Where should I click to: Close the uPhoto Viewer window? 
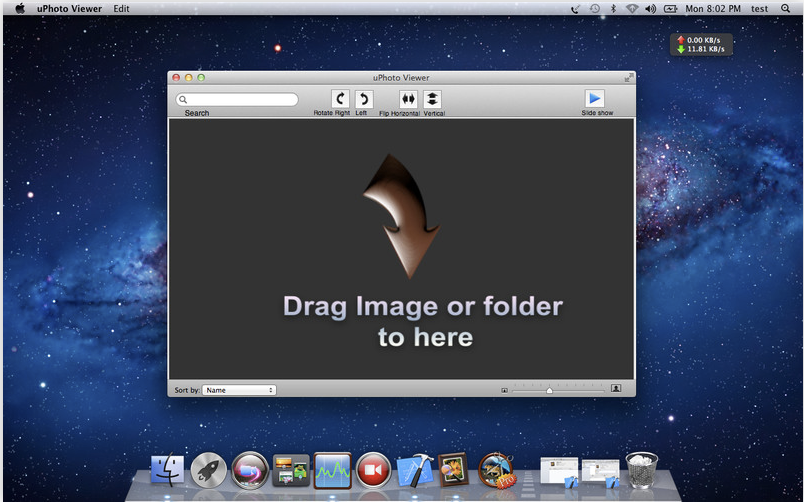click(176, 77)
